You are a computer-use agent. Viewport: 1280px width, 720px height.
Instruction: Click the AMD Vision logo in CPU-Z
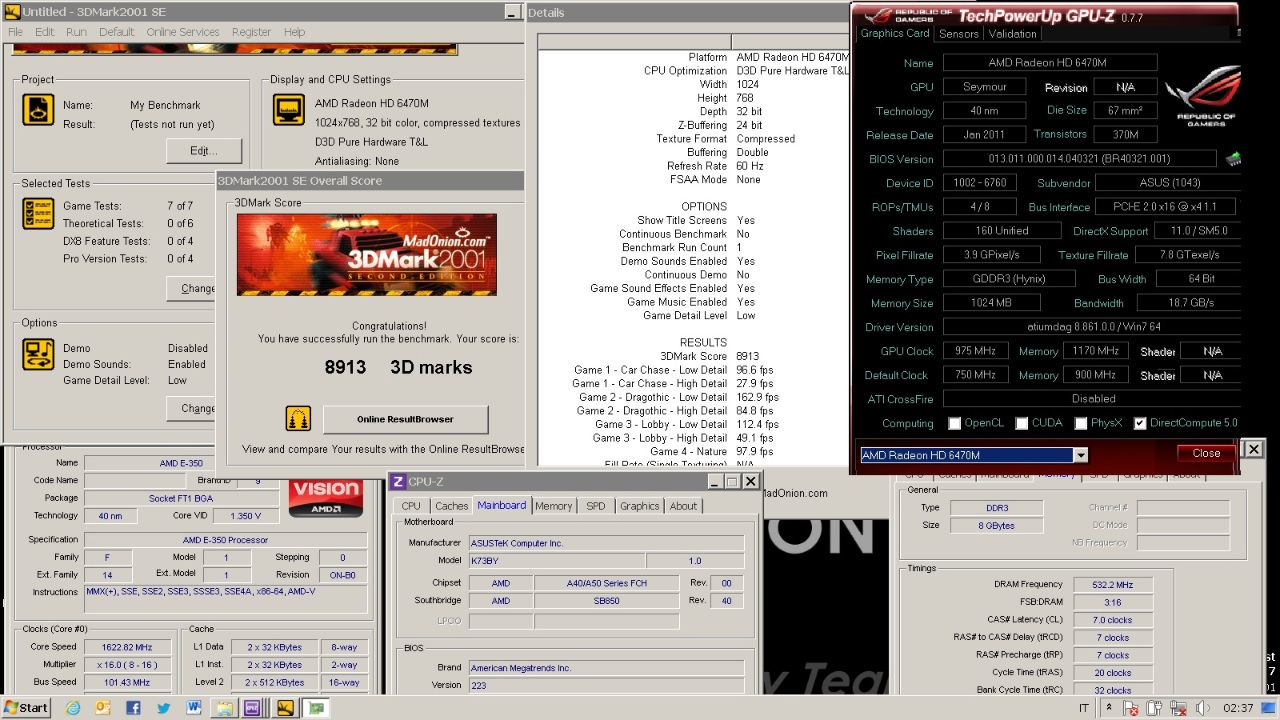325,498
